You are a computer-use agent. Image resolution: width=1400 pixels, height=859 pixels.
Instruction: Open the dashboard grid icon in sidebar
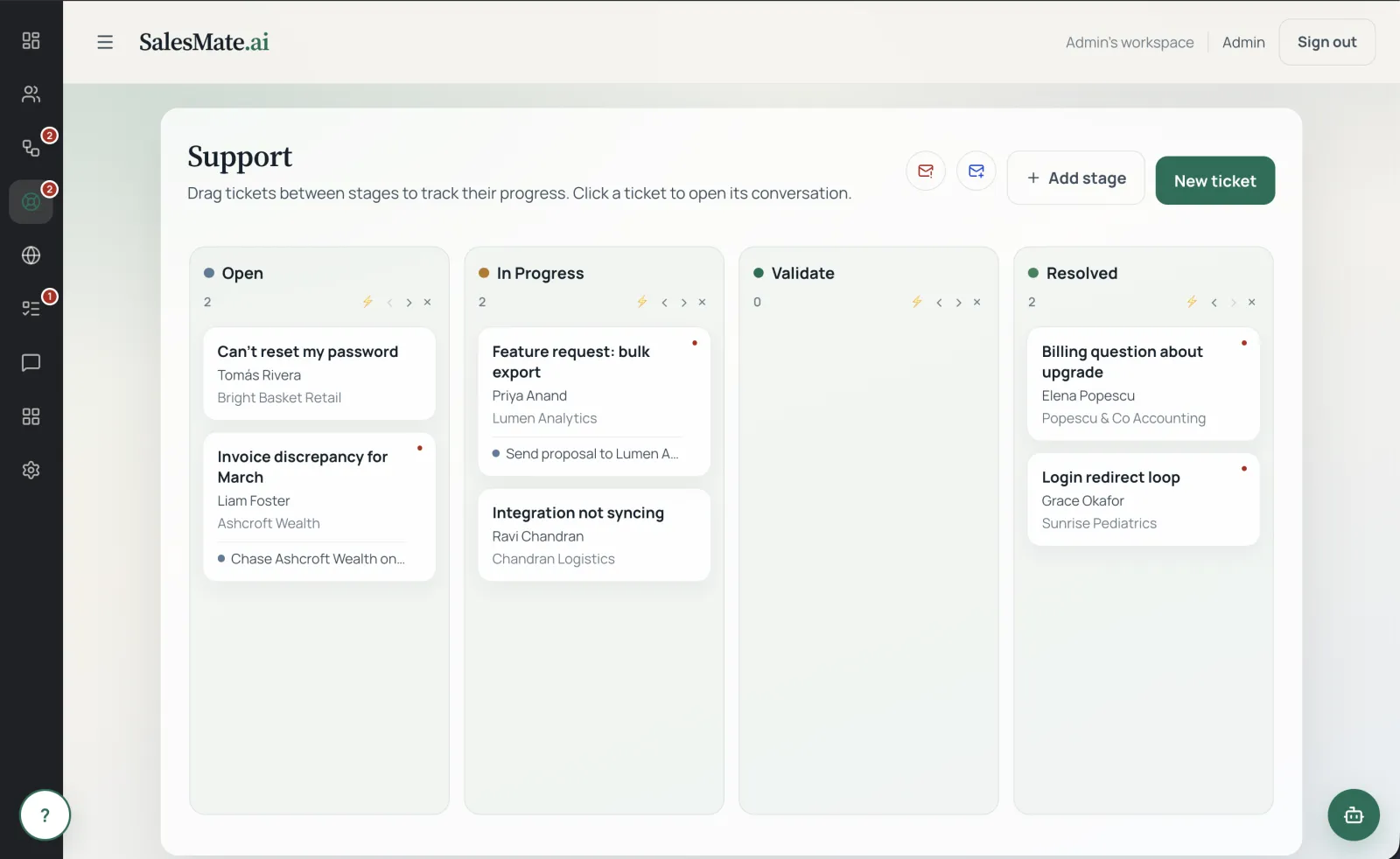click(x=31, y=40)
